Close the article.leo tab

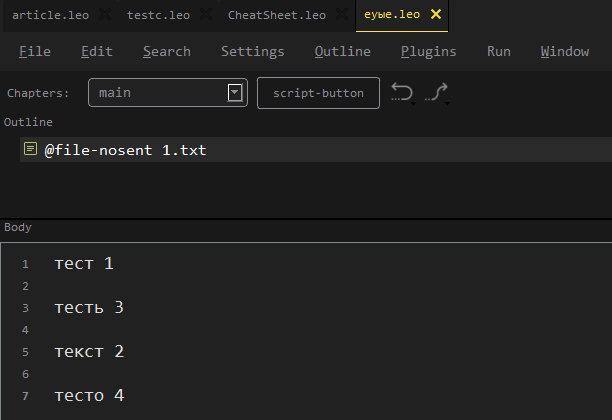tap(107, 15)
